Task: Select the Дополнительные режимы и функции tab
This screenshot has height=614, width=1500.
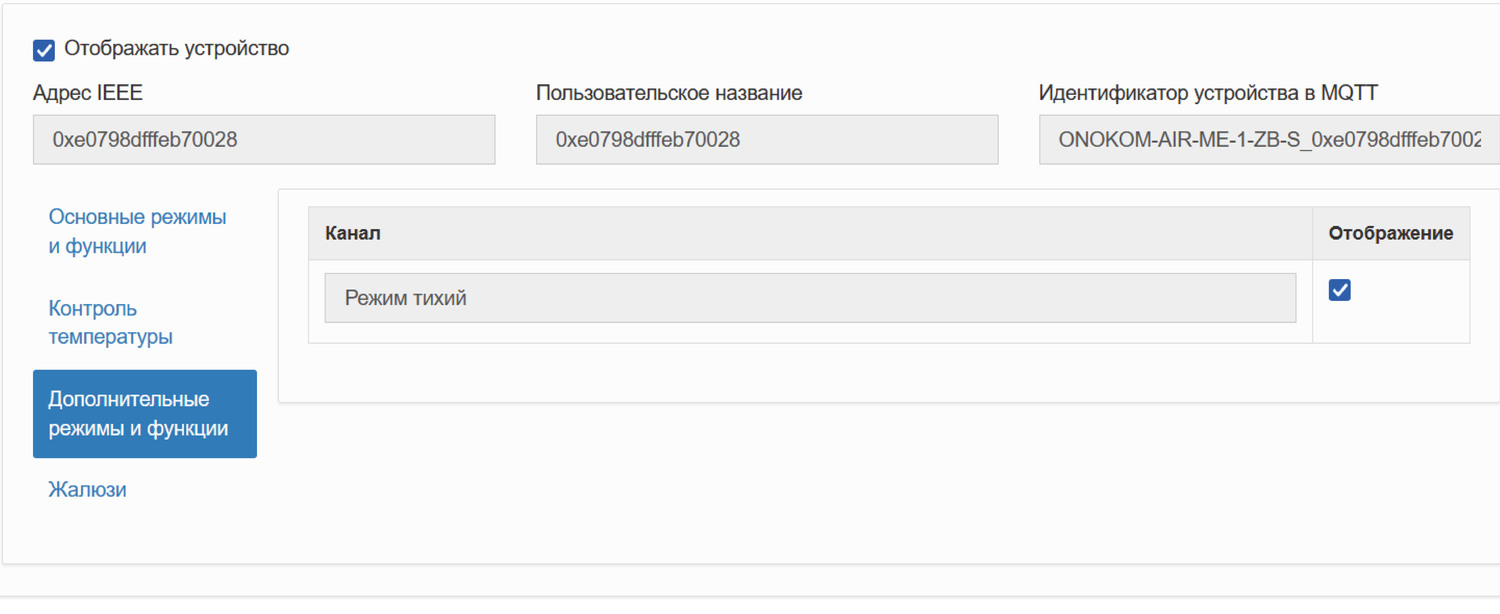Action: pyautogui.click(x=144, y=414)
